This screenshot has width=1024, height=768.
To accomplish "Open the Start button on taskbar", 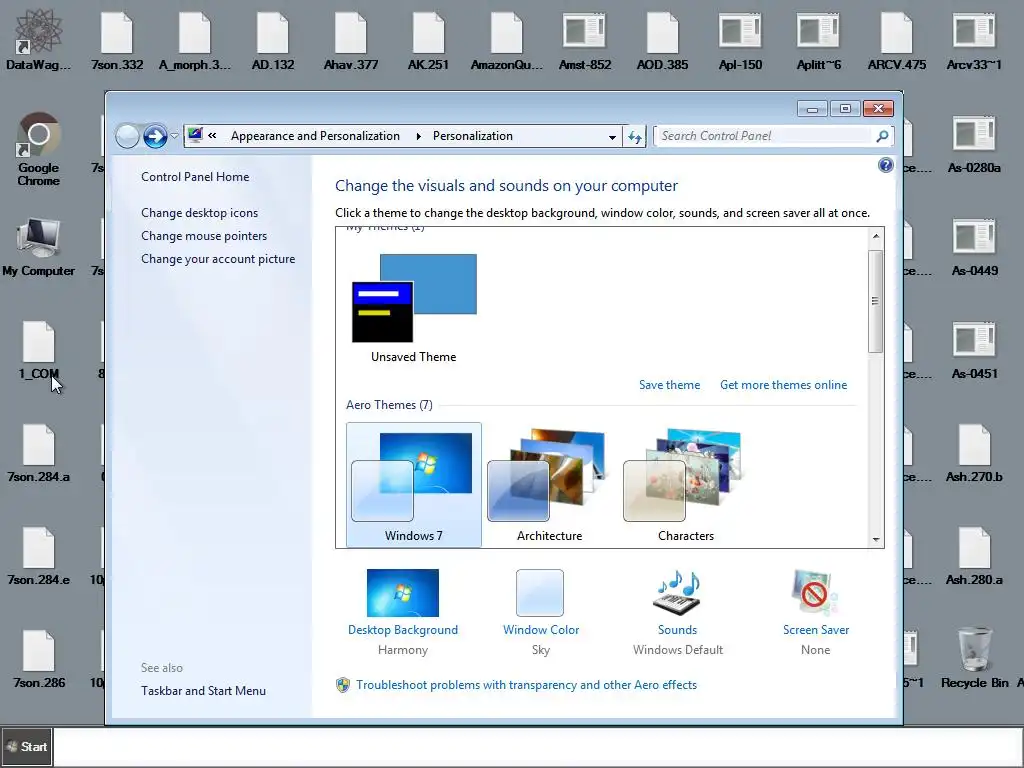I will pyautogui.click(x=27, y=746).
